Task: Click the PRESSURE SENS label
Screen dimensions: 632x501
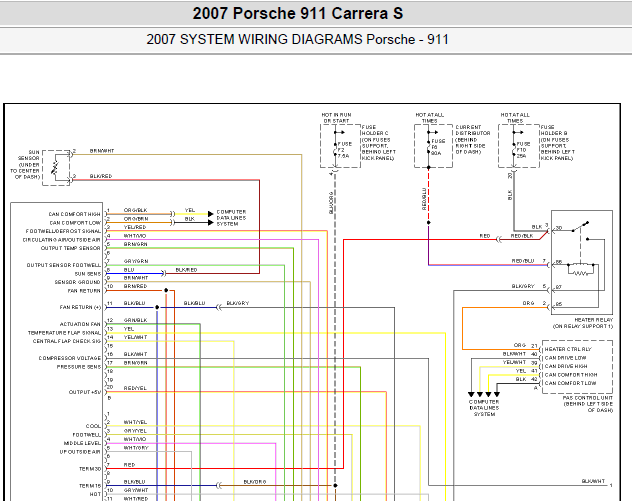Action: pyautogui.click(x=79, y=367)
